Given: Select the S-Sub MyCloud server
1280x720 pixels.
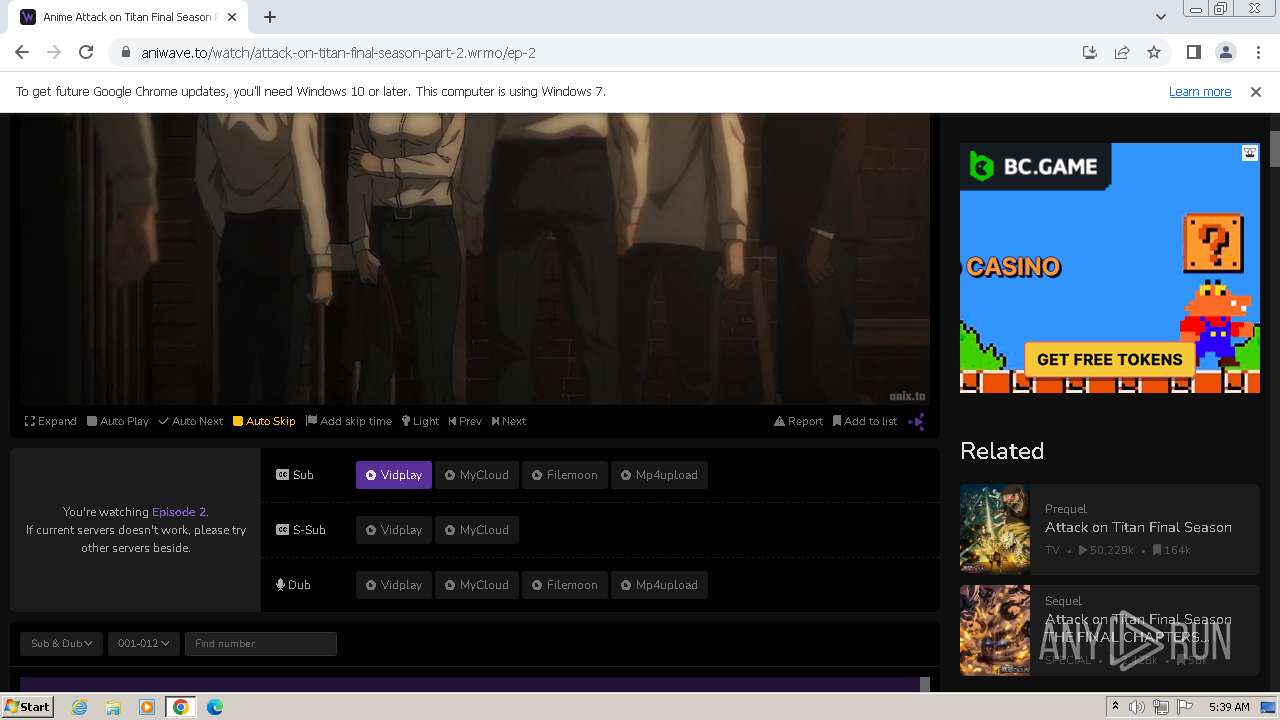Looking at the screenshot, I should coord(477,530).
